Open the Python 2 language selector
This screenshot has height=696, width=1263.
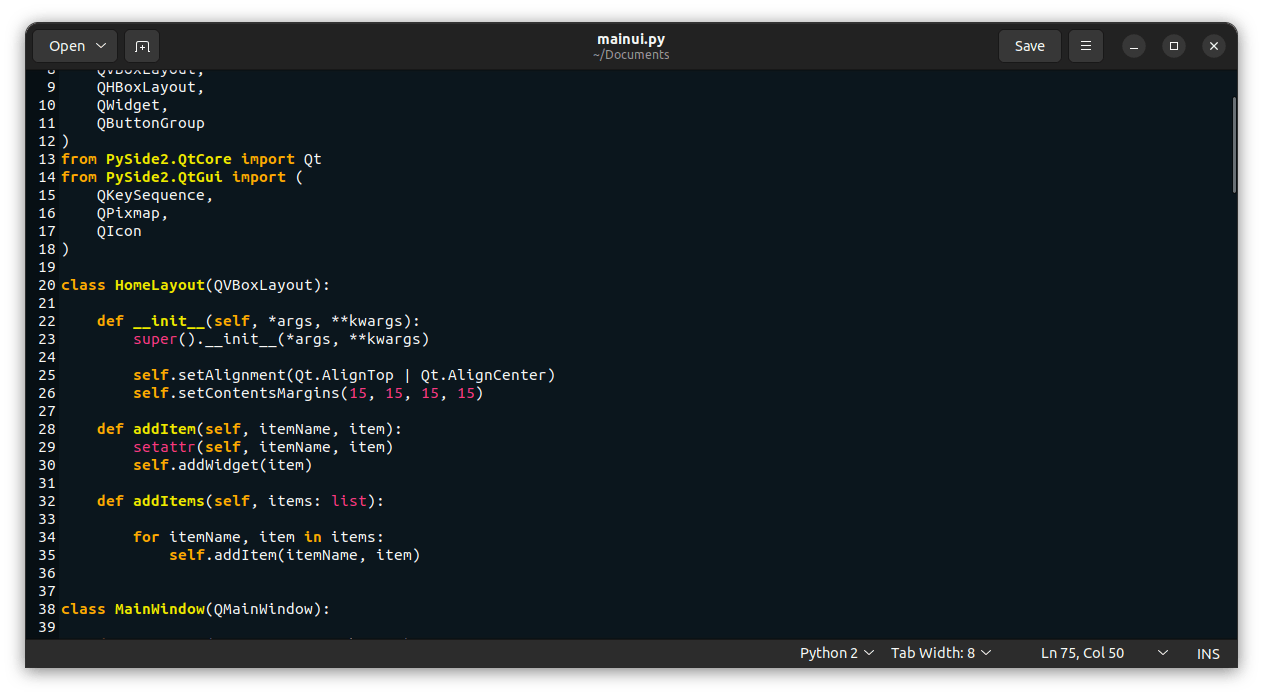click(837, 653)
